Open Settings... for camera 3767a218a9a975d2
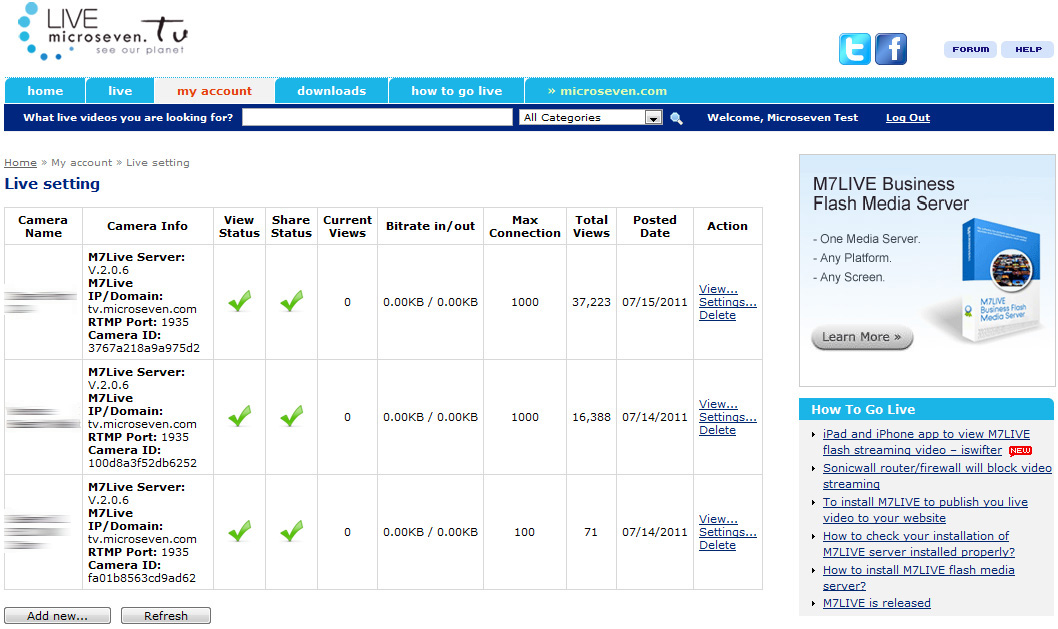The height and width of the screenshot is (629, 1058). tap(727, 302)
